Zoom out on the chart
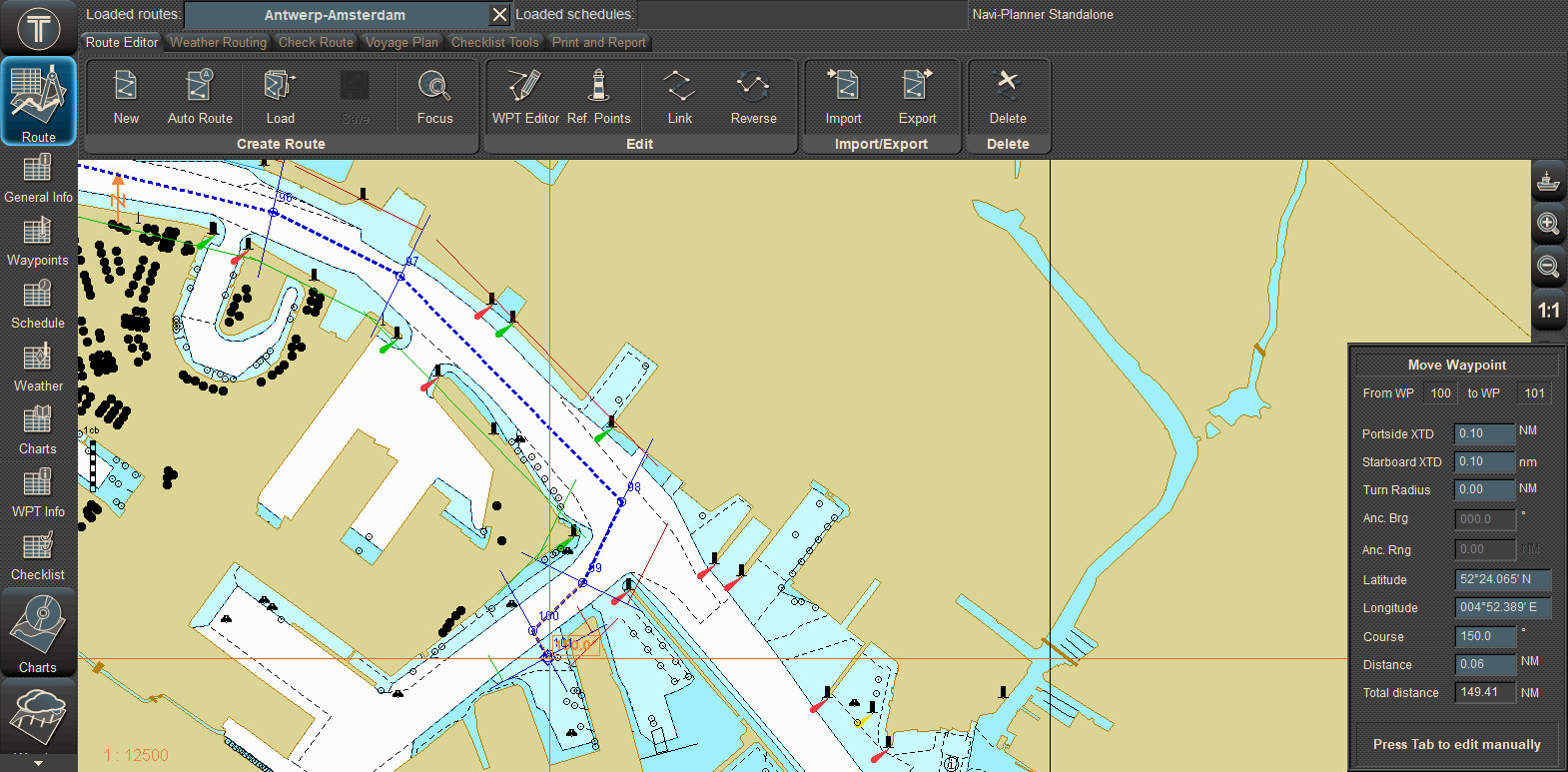Viewport: 1568px width, 772px height. pos(1548,267)
